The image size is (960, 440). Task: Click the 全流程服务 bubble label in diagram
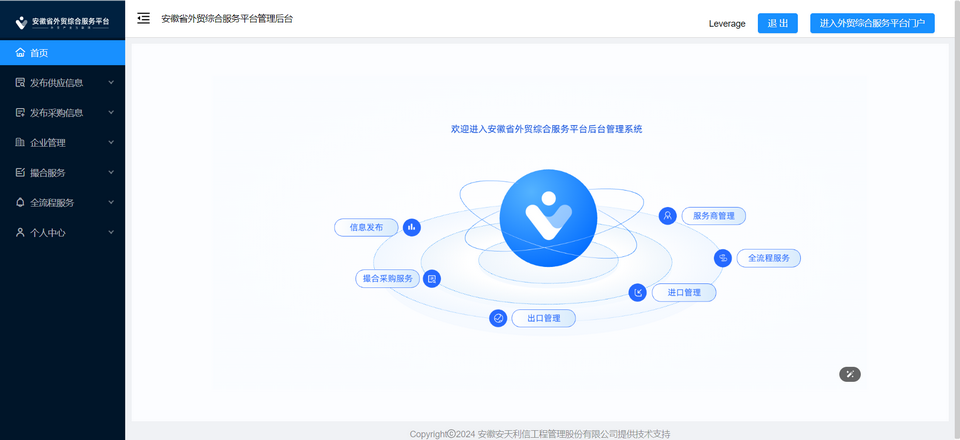[768, 258]
